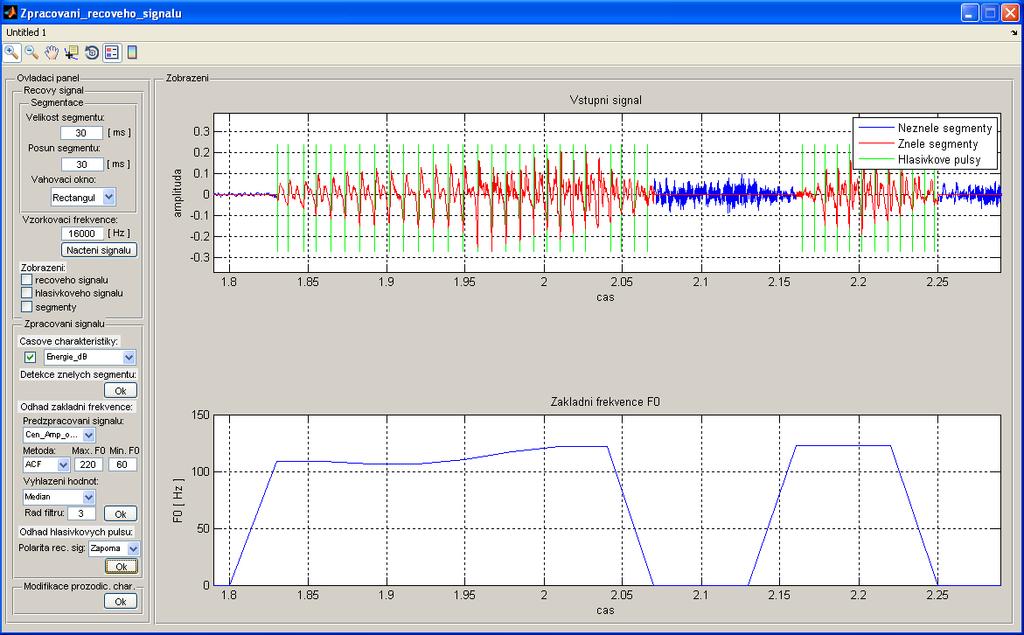Select the Zoom Out tool

click(x=31, y=53)
